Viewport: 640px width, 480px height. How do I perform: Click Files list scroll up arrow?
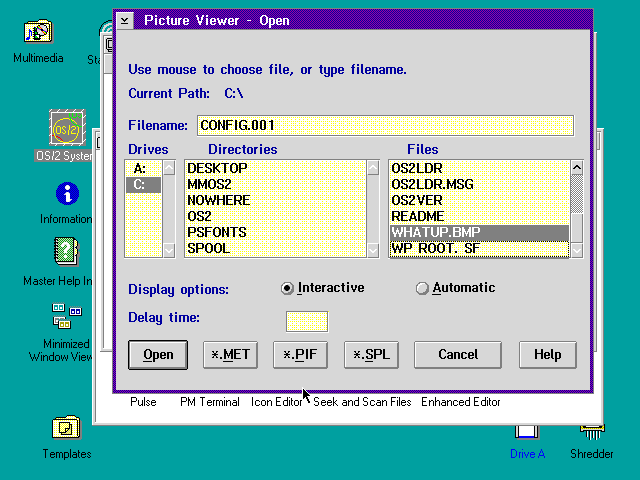point(577,168)
